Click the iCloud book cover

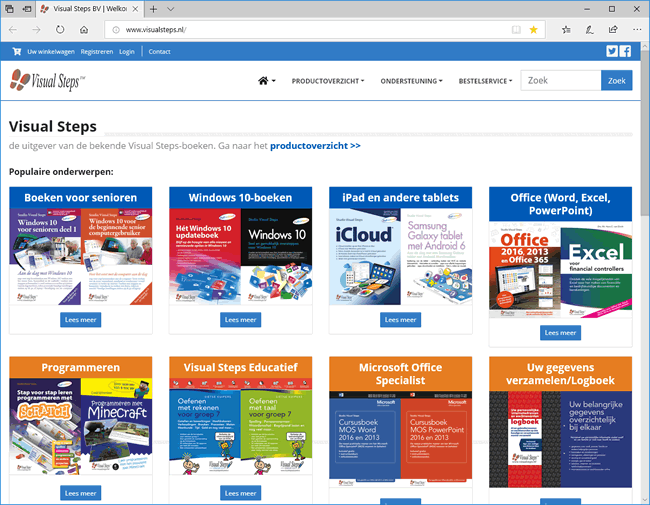(365, 257)
